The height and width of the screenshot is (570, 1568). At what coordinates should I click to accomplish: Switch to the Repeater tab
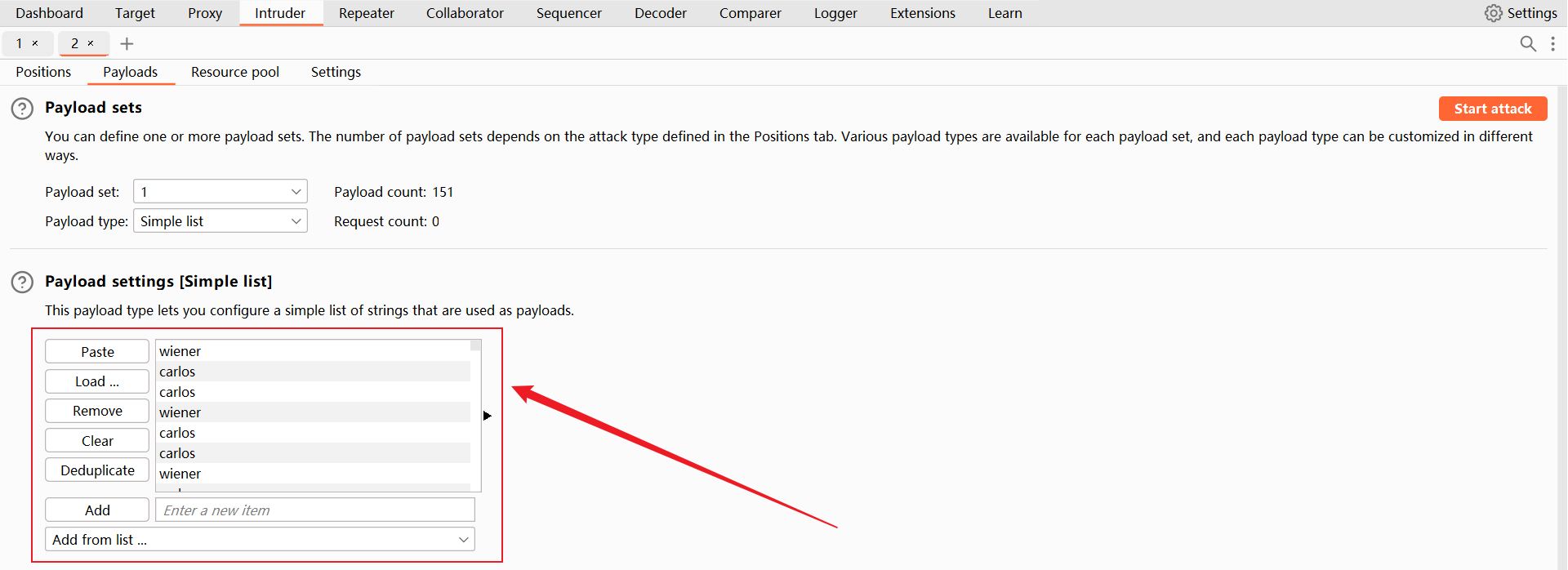pyautogui.click(x=366, y=13)
